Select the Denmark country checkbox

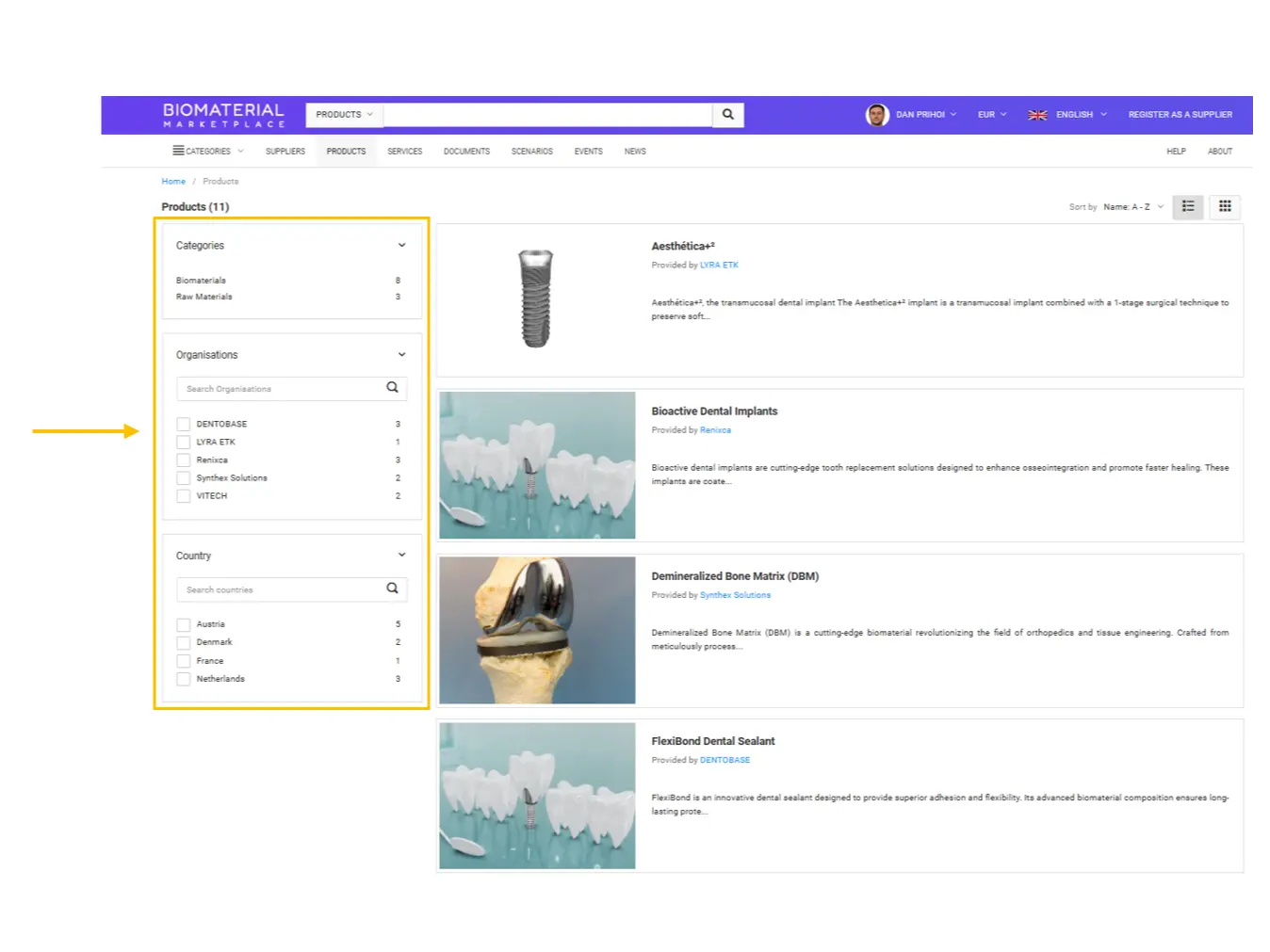coord(184,643)
